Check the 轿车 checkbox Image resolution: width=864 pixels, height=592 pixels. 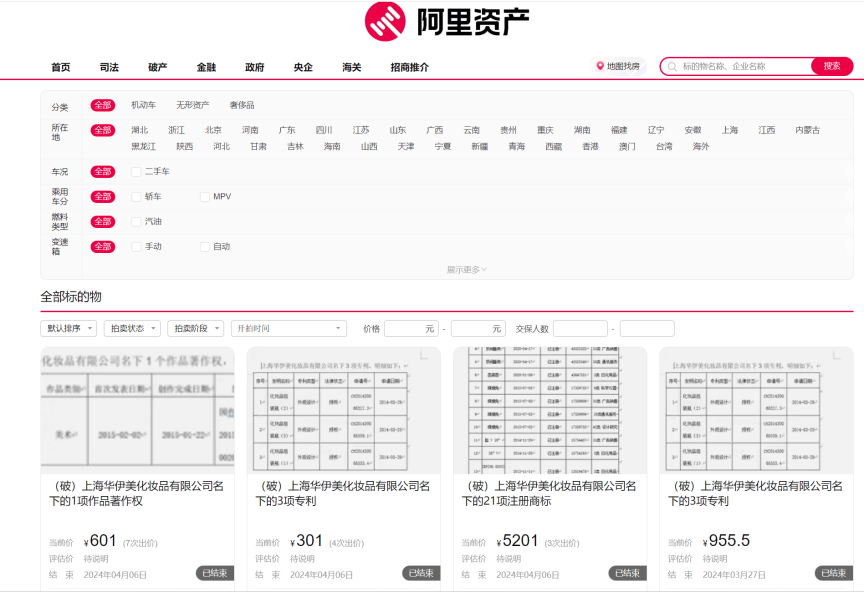[x=136, y=197]
